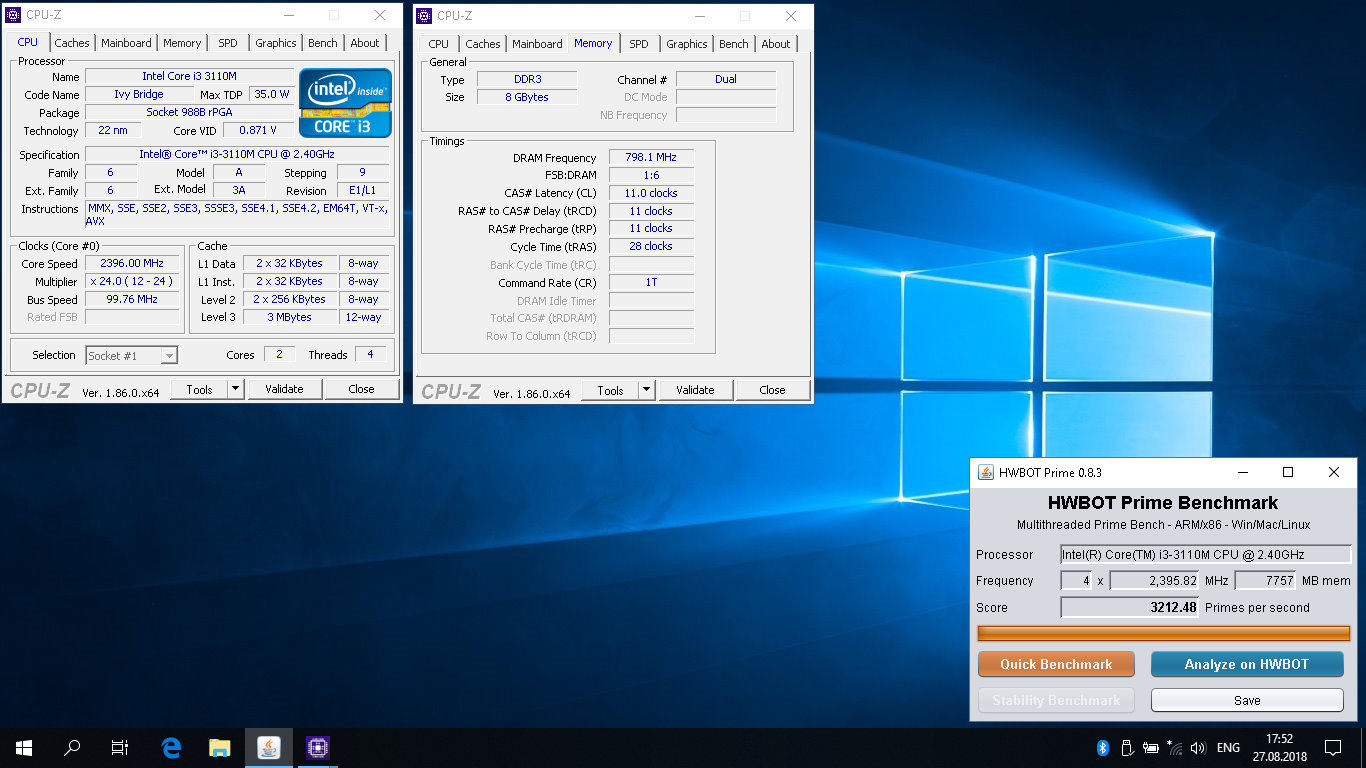Click Validate in left CPU-Z window
The width and height of the screenshot is (1366, 768).
coord(284,389)
